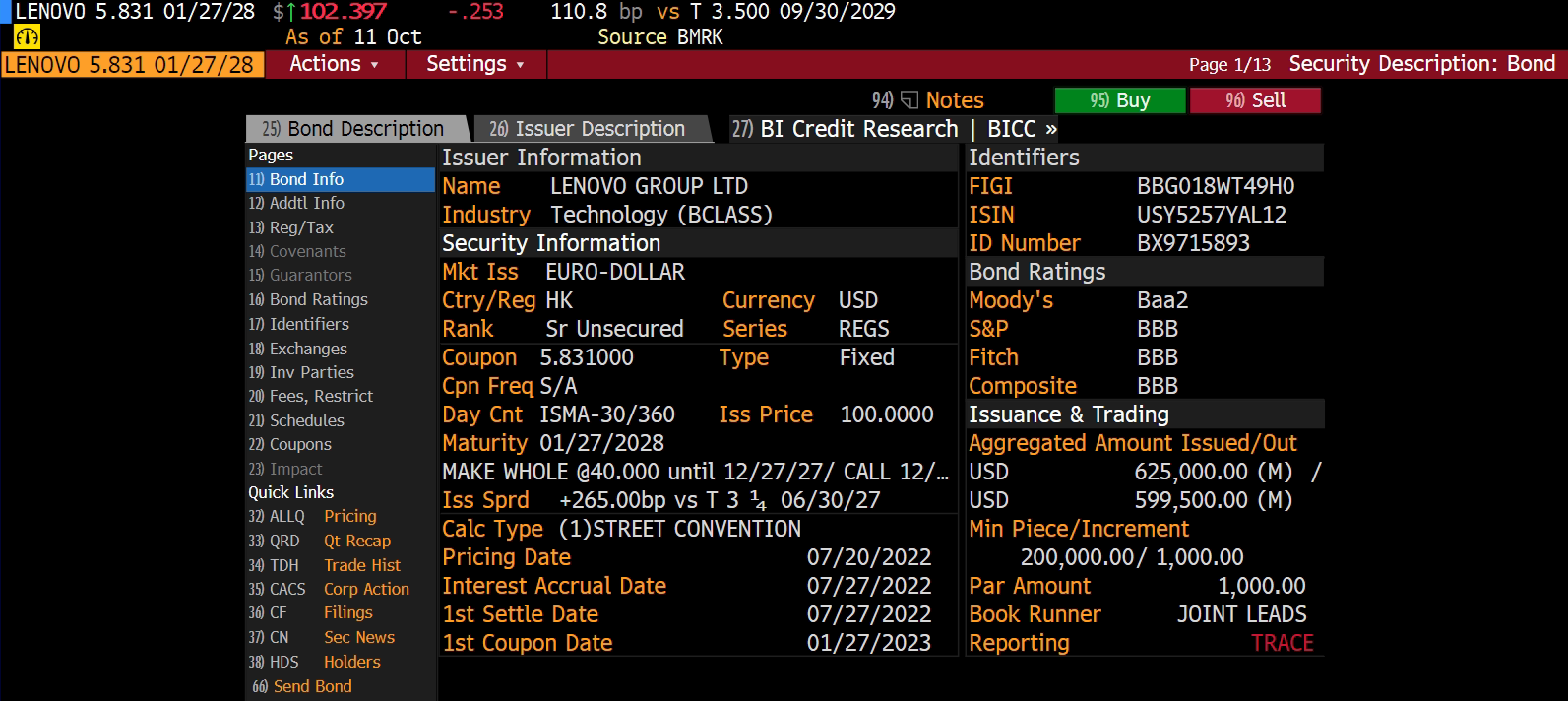This screenshot has height=701, width=1568.
Task: Open Impact page
Action: pos(340,469)
